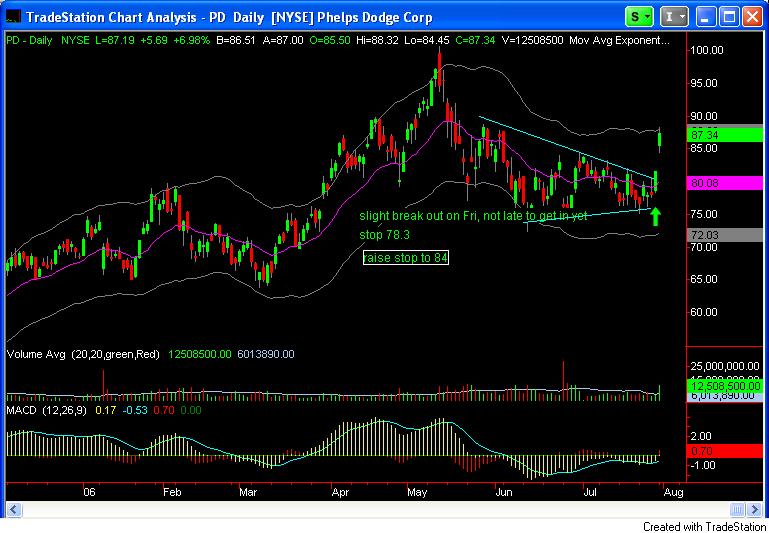Click the Hi=88.32 value in status line
This screenshot has width=769, height=533.
[377, 41]
